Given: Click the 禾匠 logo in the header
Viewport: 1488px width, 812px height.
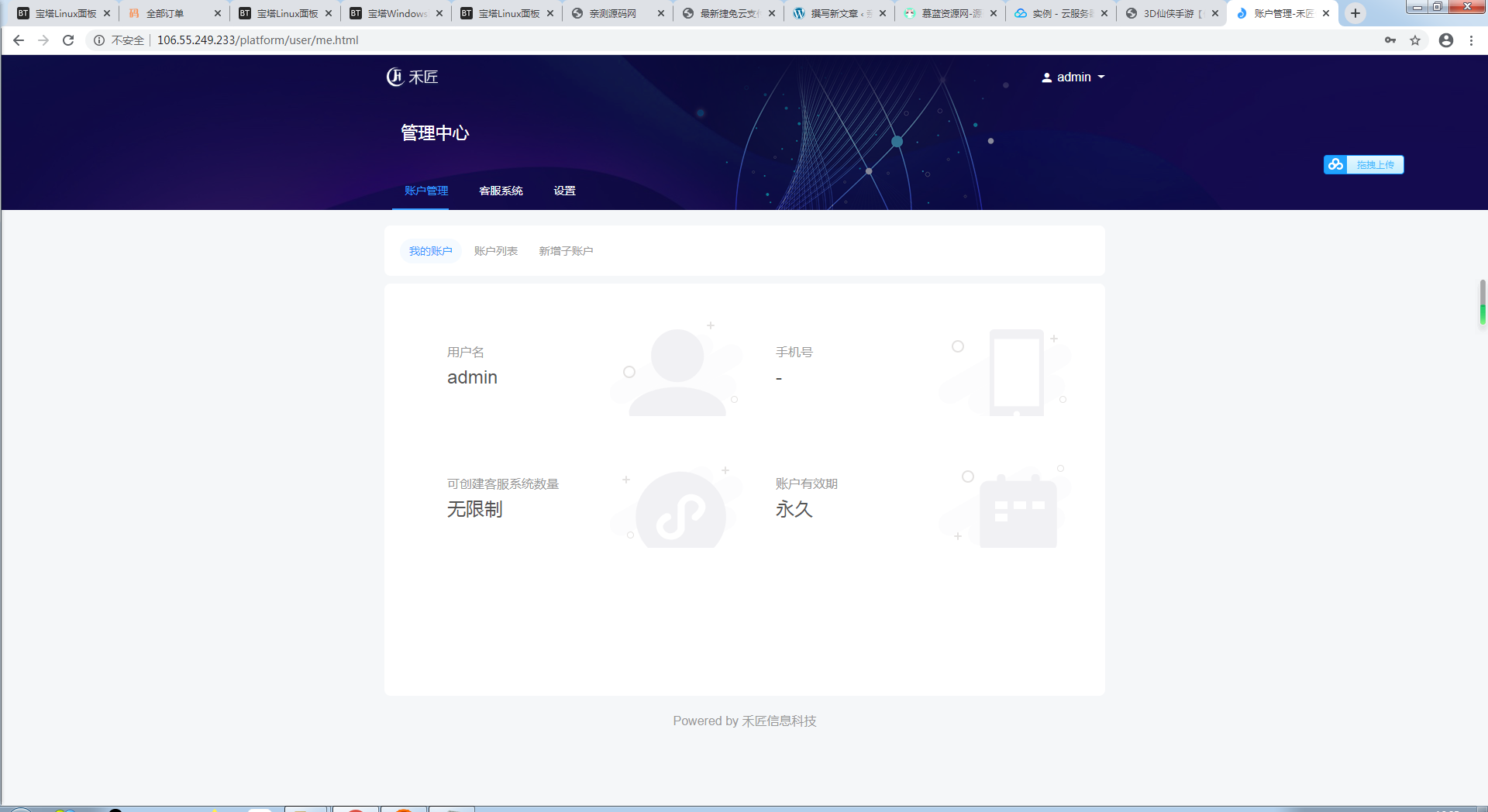Looking at the screenshot, I should (x=412, y=77).
